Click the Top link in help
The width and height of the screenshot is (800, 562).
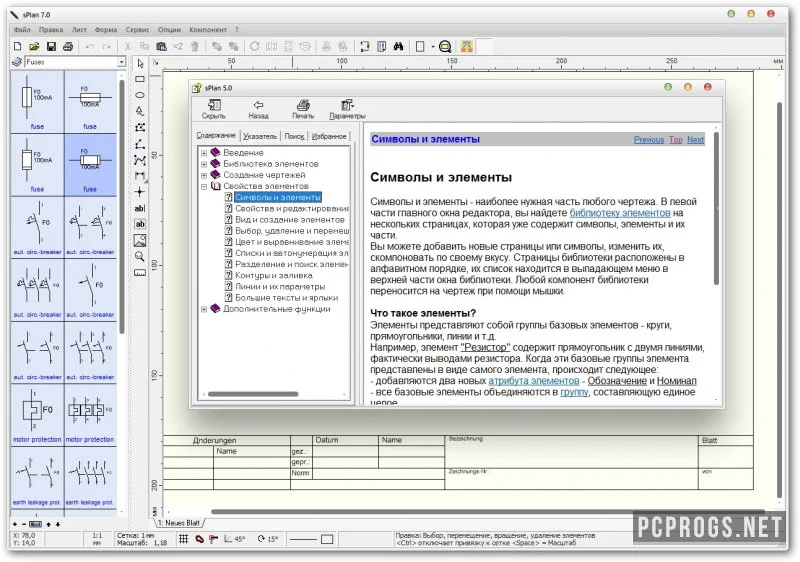pyautogui.click(x=676, y=140)
